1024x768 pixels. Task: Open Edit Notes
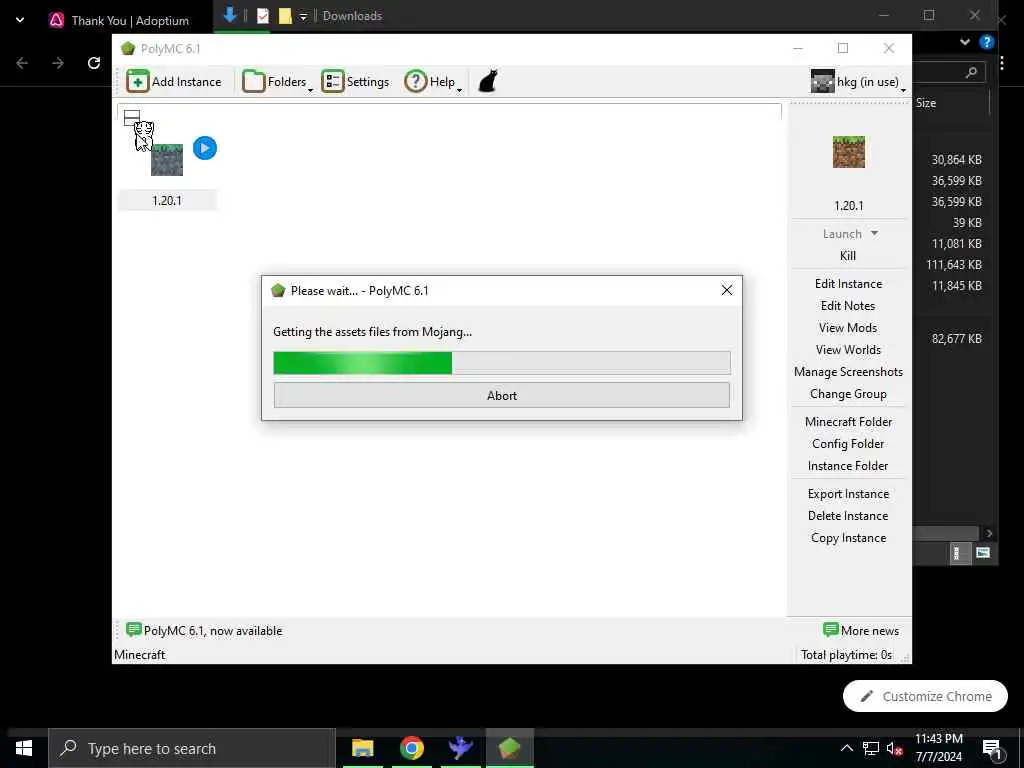coord(848,306)
